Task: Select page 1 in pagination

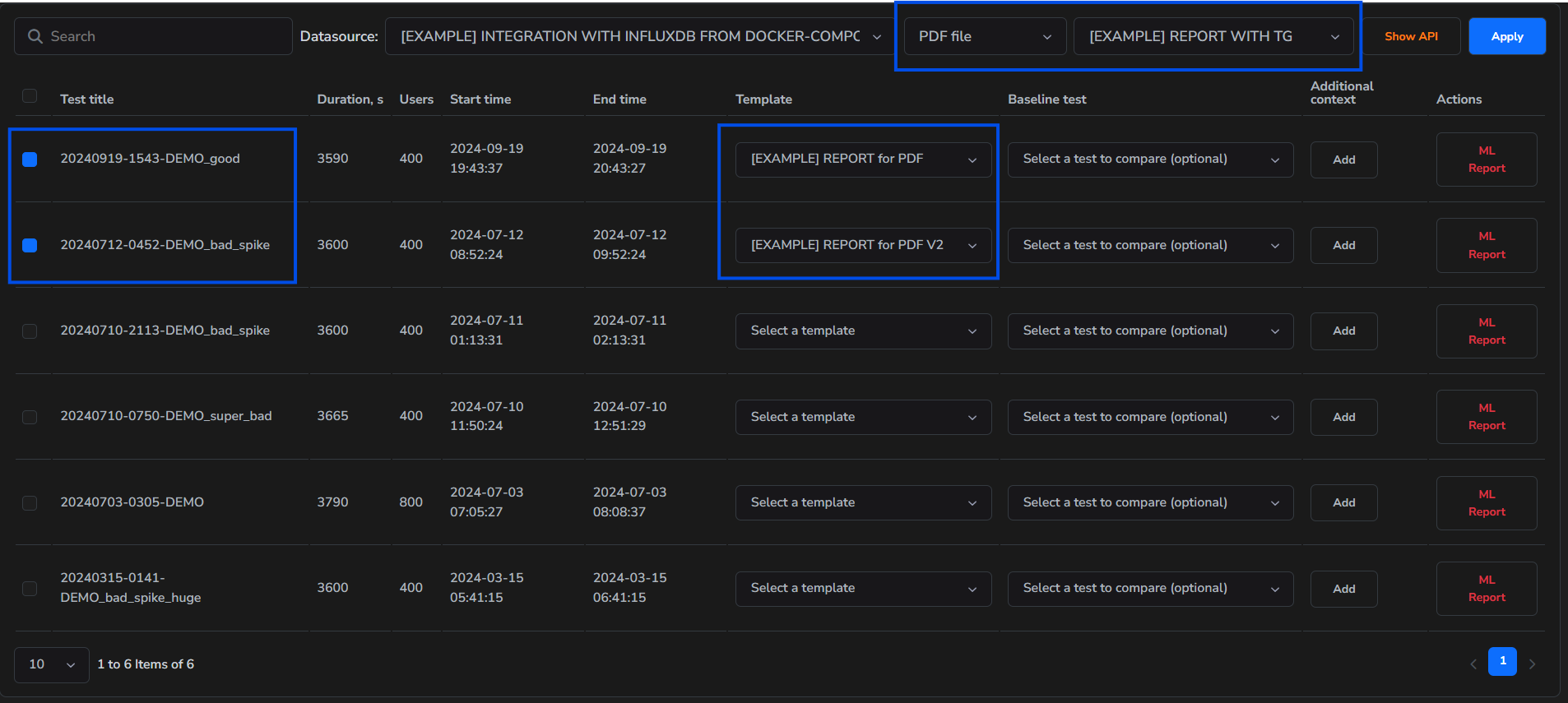Action: pos(1502,661)
